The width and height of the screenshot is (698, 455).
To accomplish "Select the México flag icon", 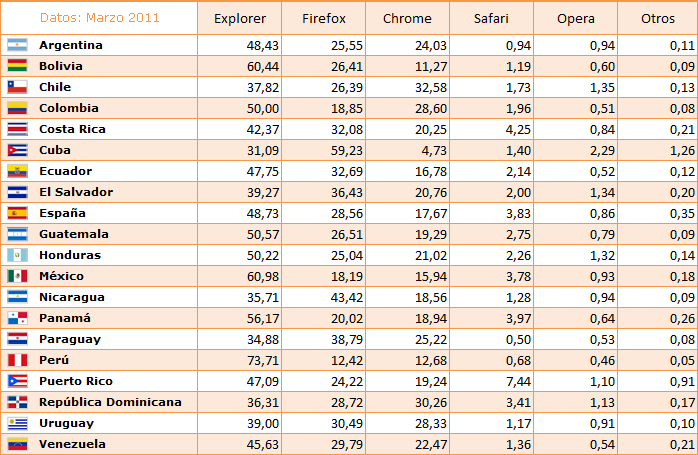I will 17,276.
